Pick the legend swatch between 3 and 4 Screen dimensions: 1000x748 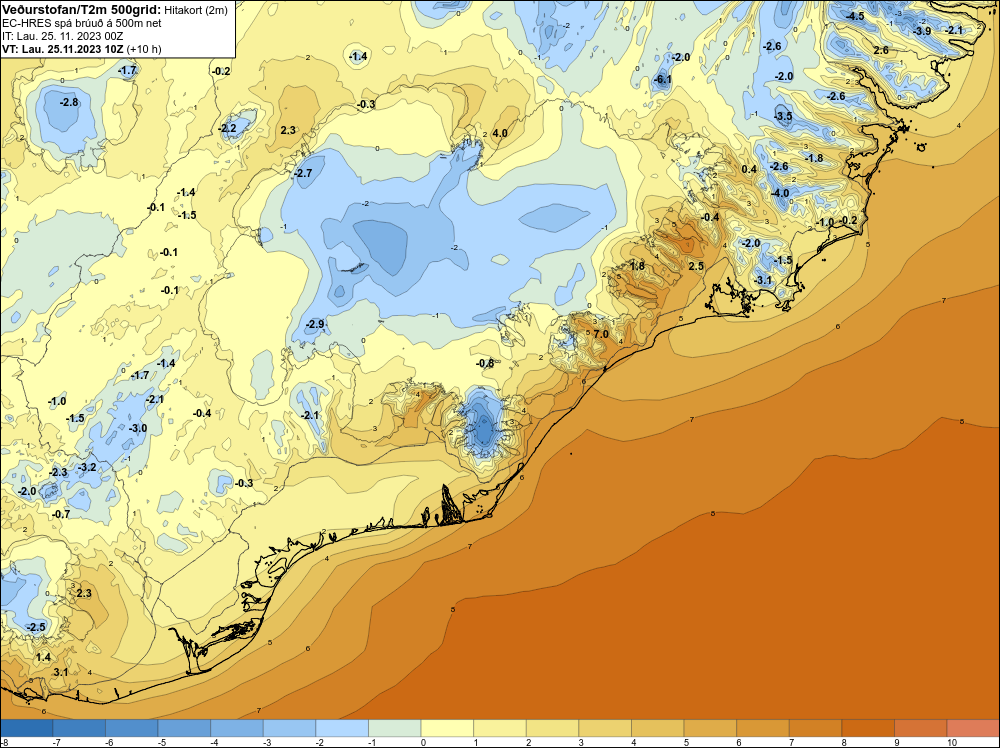[x=605, y=728]
